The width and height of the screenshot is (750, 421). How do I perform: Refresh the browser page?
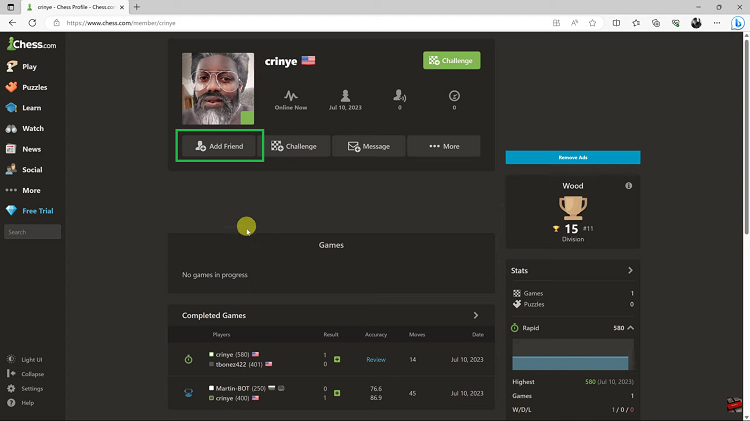coord(32,22)
